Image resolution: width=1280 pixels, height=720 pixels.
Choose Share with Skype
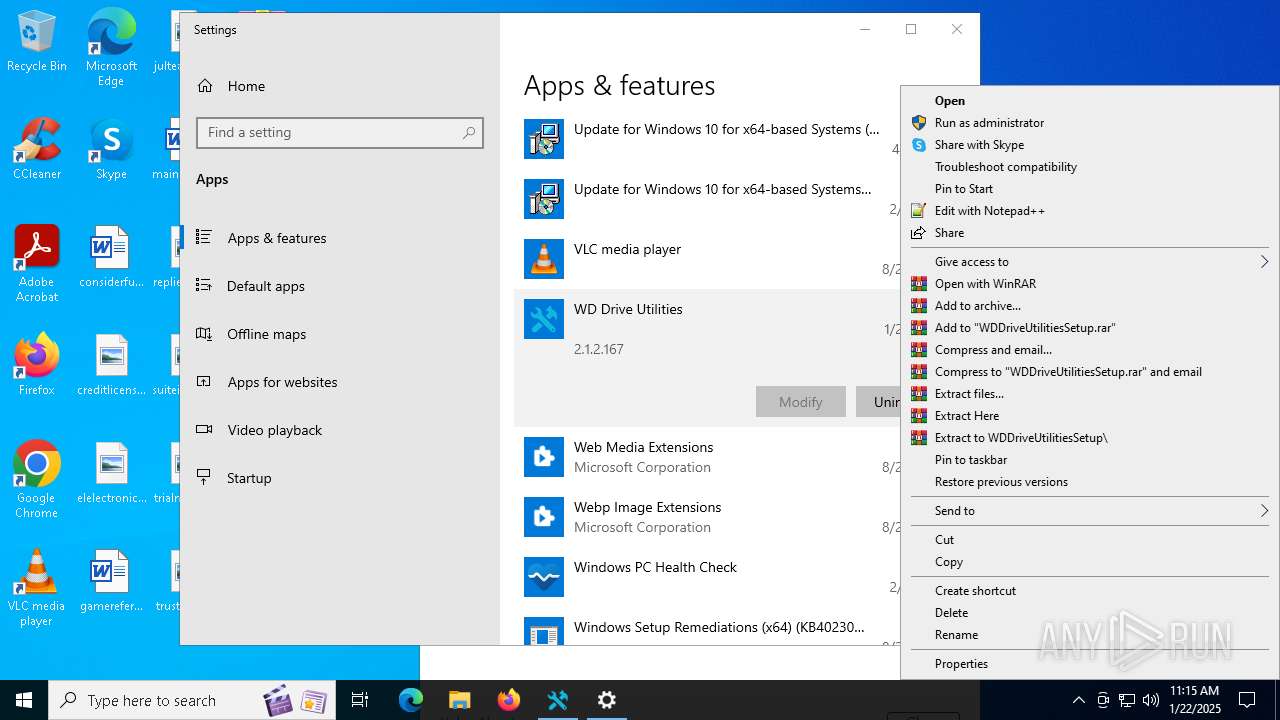pos(1090,145)
